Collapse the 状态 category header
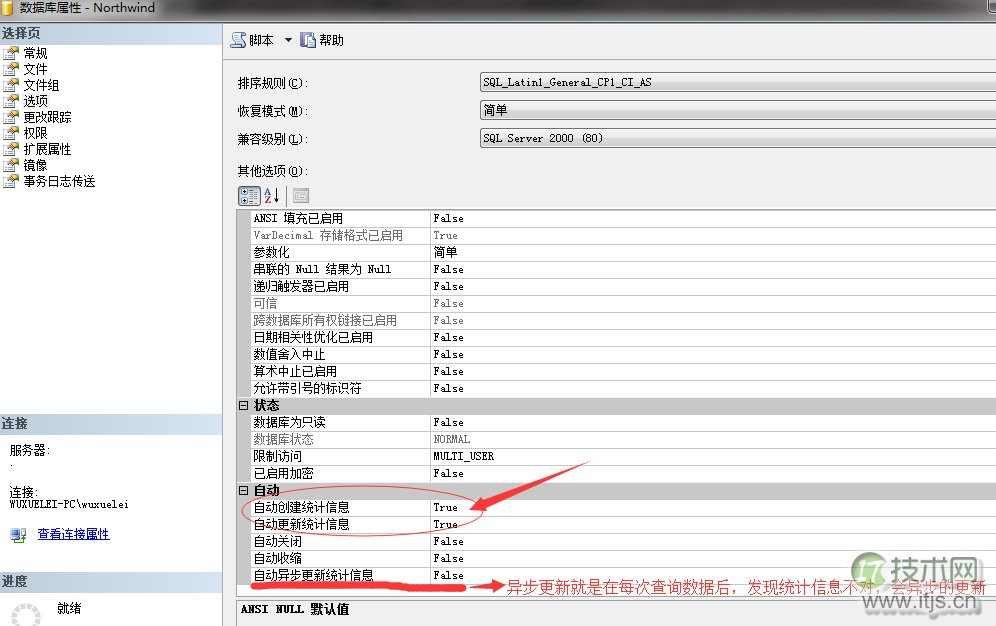Image resolution: width=996 pixels, height=626 pixels. click(243, 405)
